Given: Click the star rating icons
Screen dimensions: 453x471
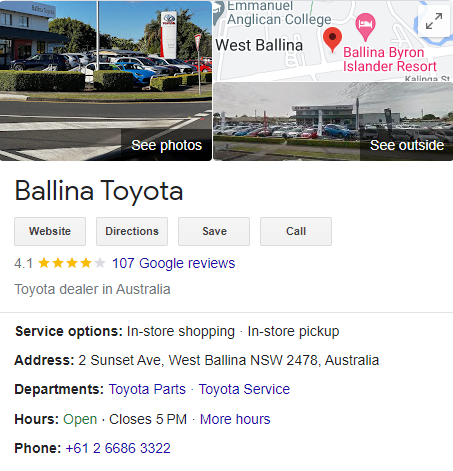Looking at the screenshot, I should [72, 263].
